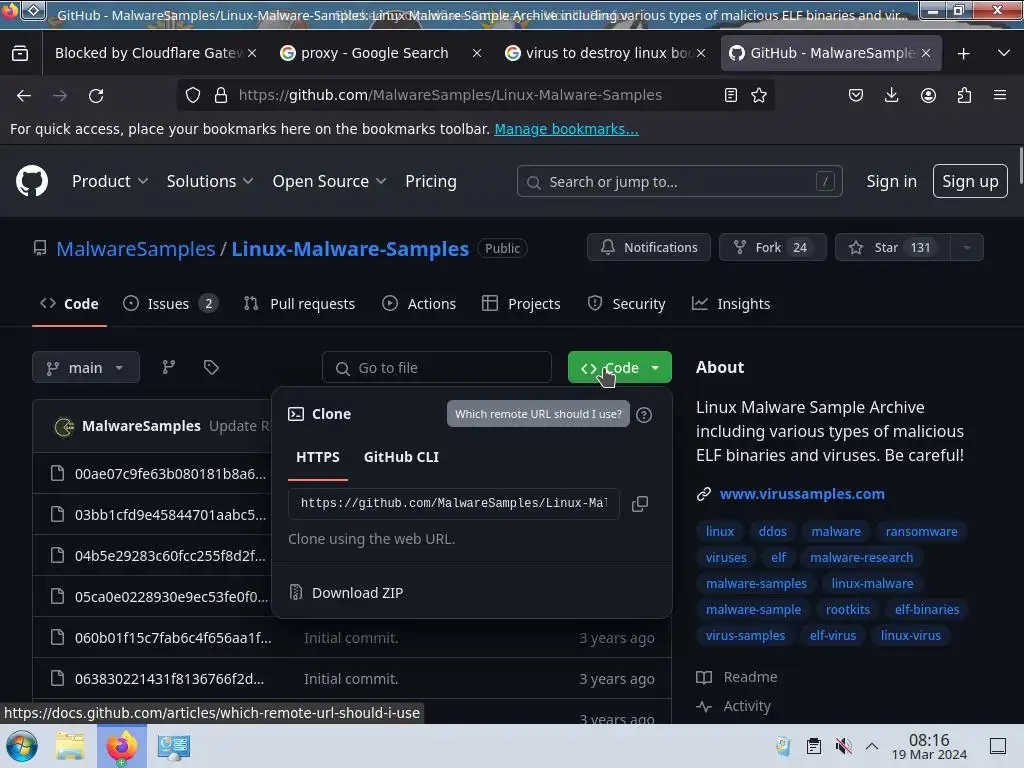
Task: Expand the Product menu
Action: [x=110, y=181]
